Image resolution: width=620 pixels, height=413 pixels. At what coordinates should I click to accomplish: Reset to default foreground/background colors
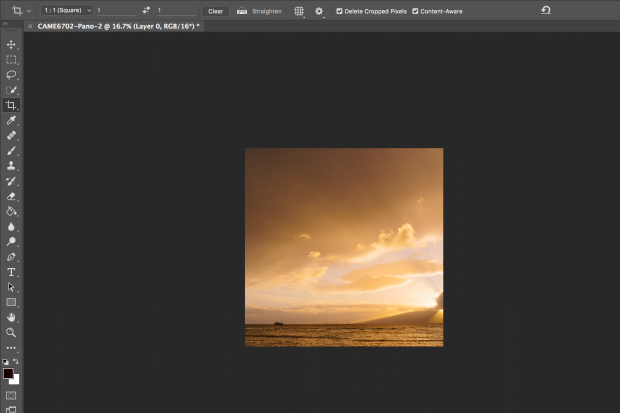click(6, 362)
